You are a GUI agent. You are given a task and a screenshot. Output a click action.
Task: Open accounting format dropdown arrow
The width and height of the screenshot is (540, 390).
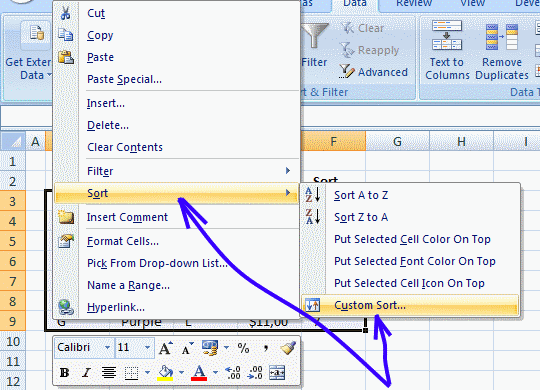(226, 348)
